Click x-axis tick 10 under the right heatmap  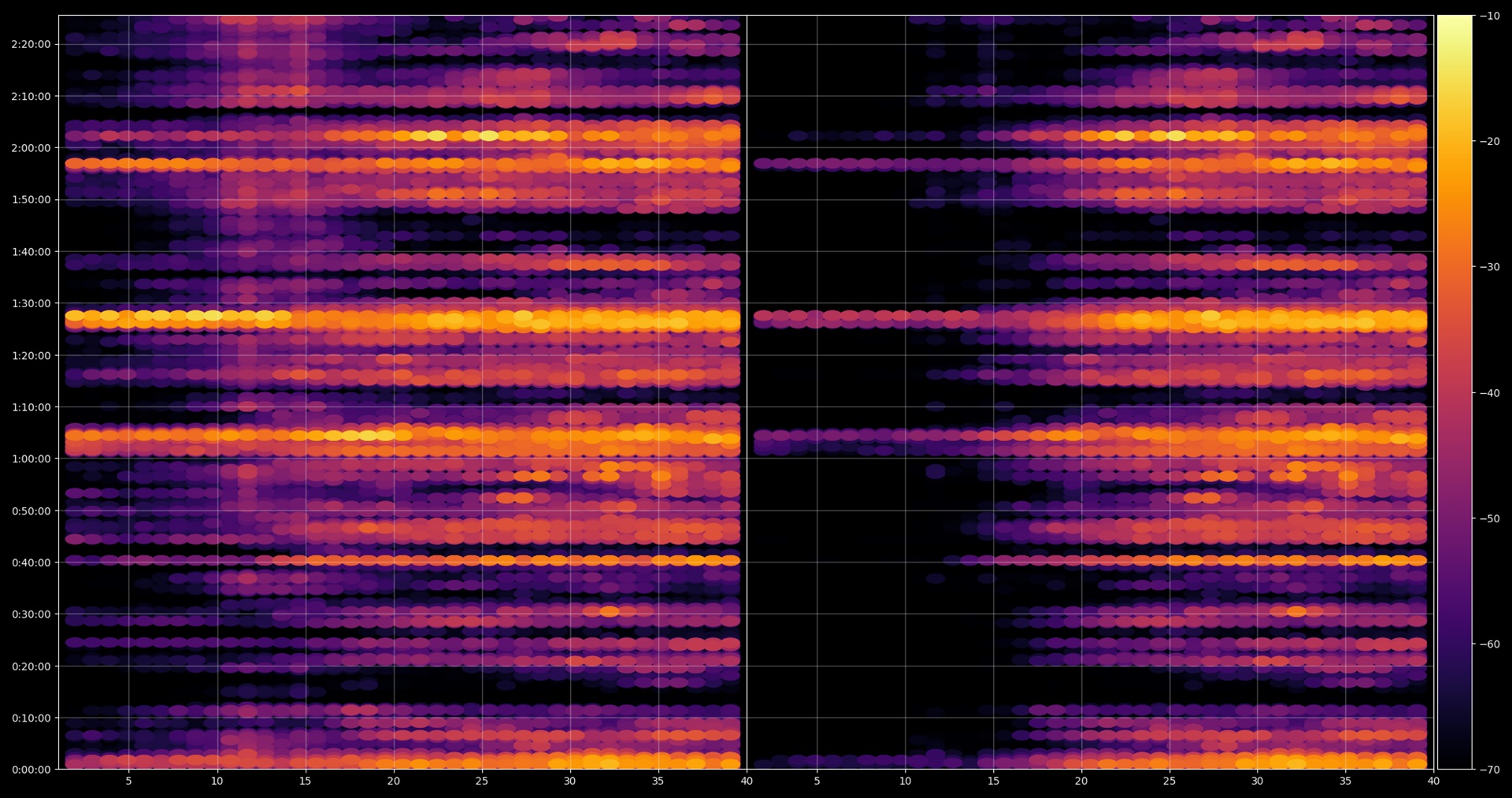point(905,781)
